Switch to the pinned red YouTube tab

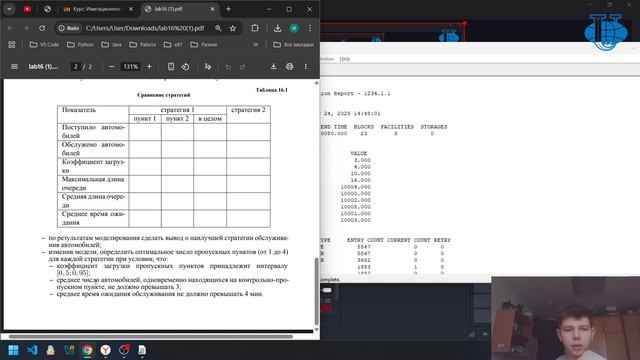27,9
